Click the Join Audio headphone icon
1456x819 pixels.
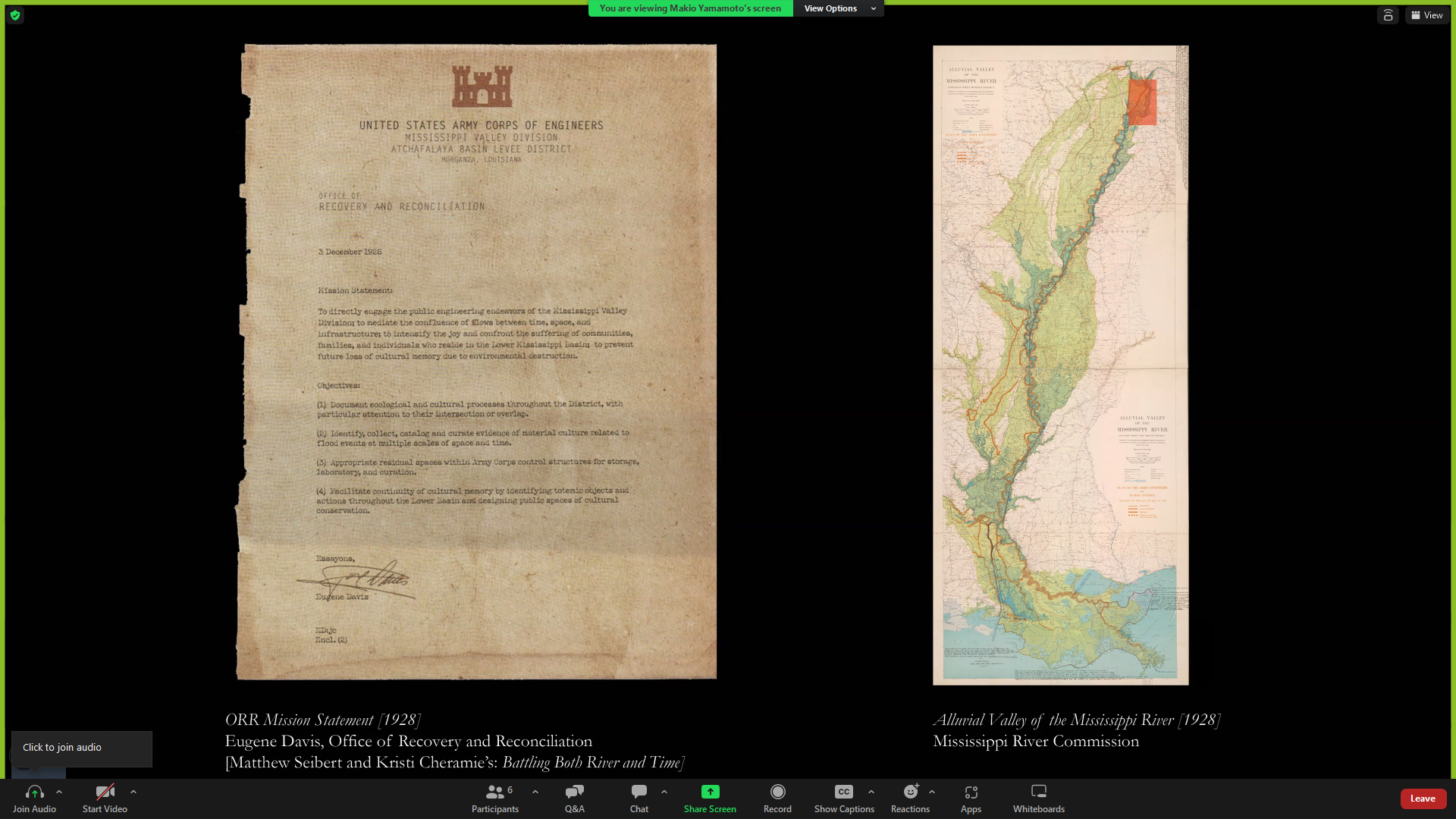(34, 792)
